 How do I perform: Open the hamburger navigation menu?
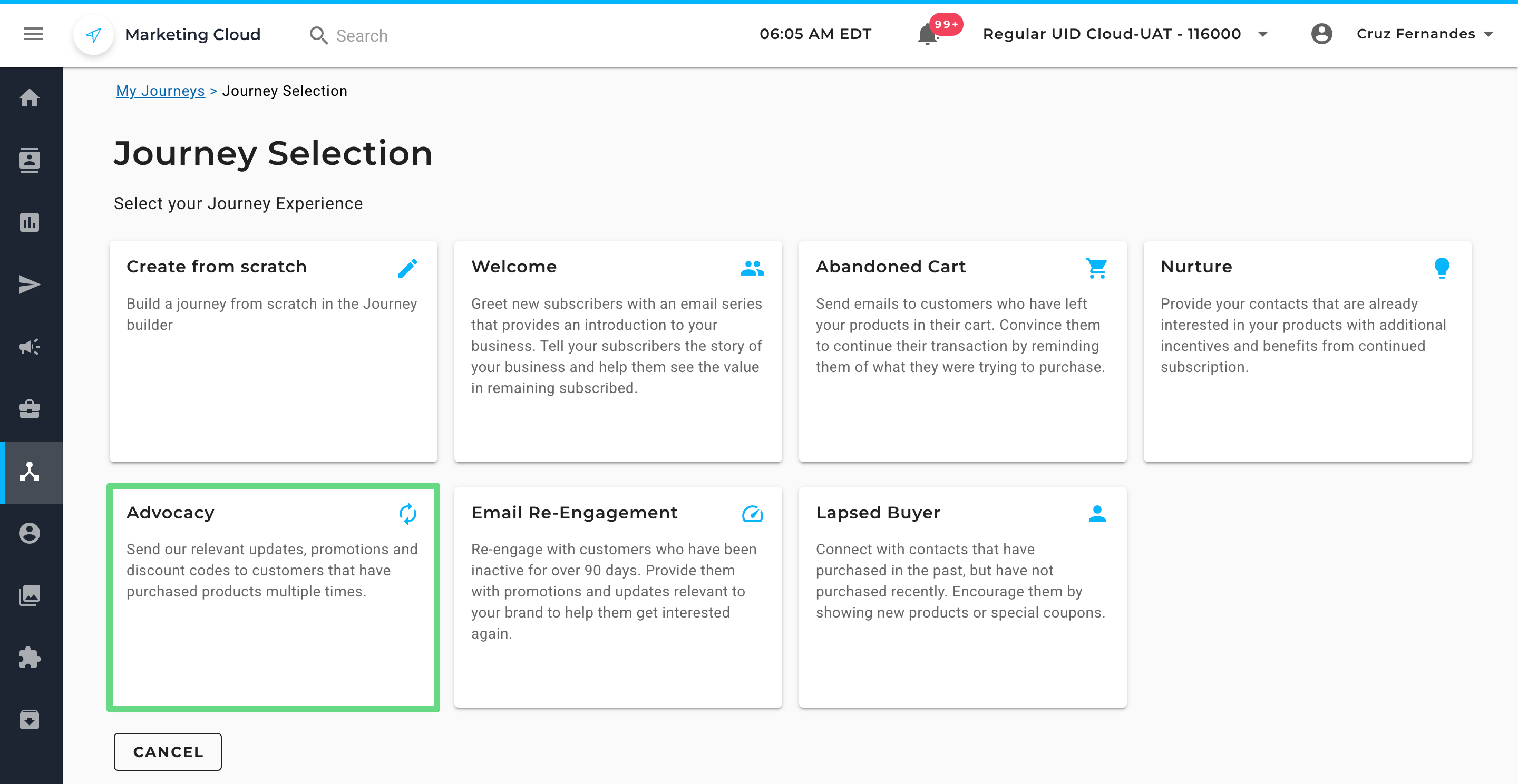(x=34, y=34)
